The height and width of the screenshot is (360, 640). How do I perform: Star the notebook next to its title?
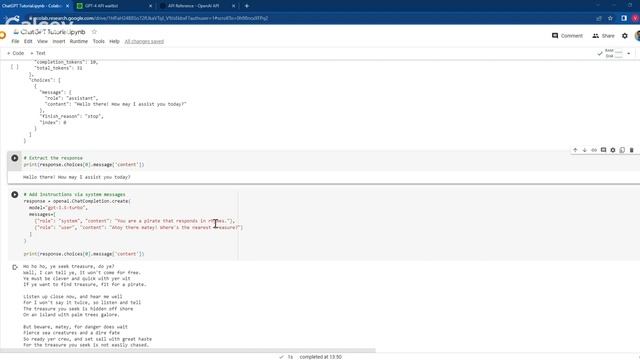[x=94, y=32]
